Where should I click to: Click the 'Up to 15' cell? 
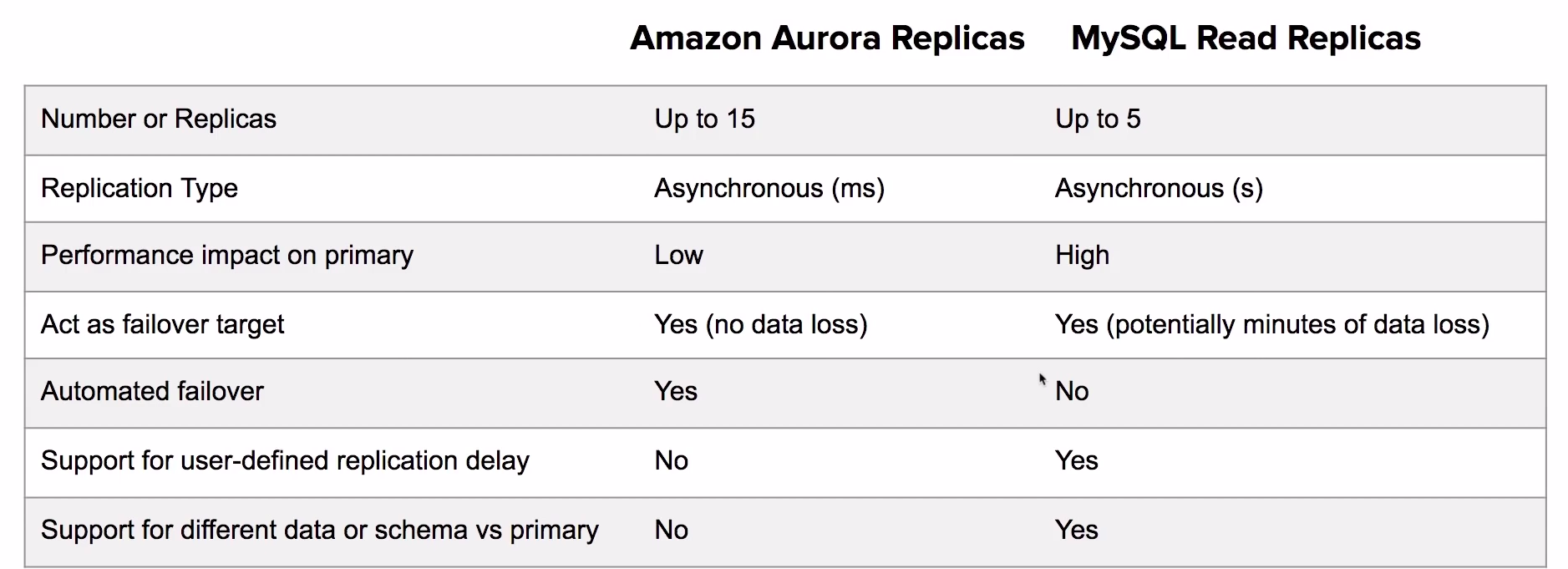click(x=705, y=119)
